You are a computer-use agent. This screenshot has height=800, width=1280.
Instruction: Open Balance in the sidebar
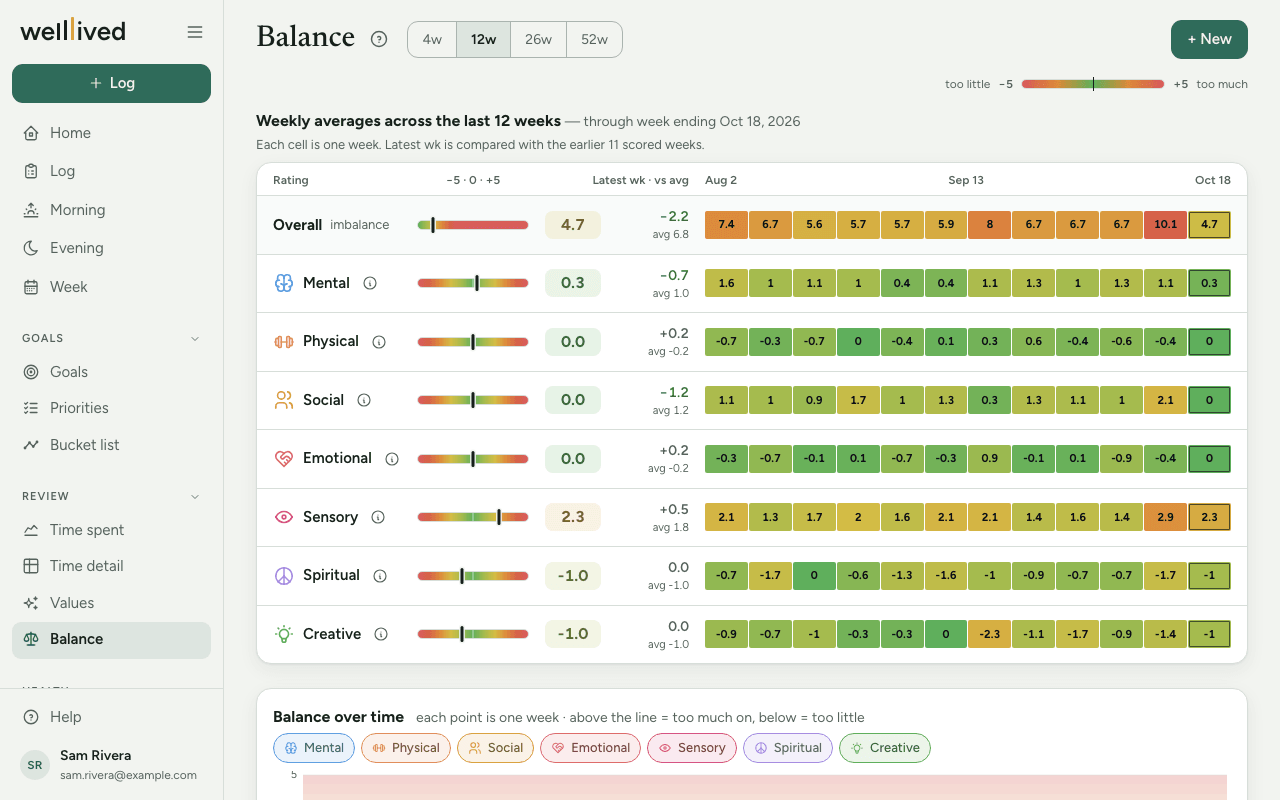pyautogui.click(x=111, y=640)
